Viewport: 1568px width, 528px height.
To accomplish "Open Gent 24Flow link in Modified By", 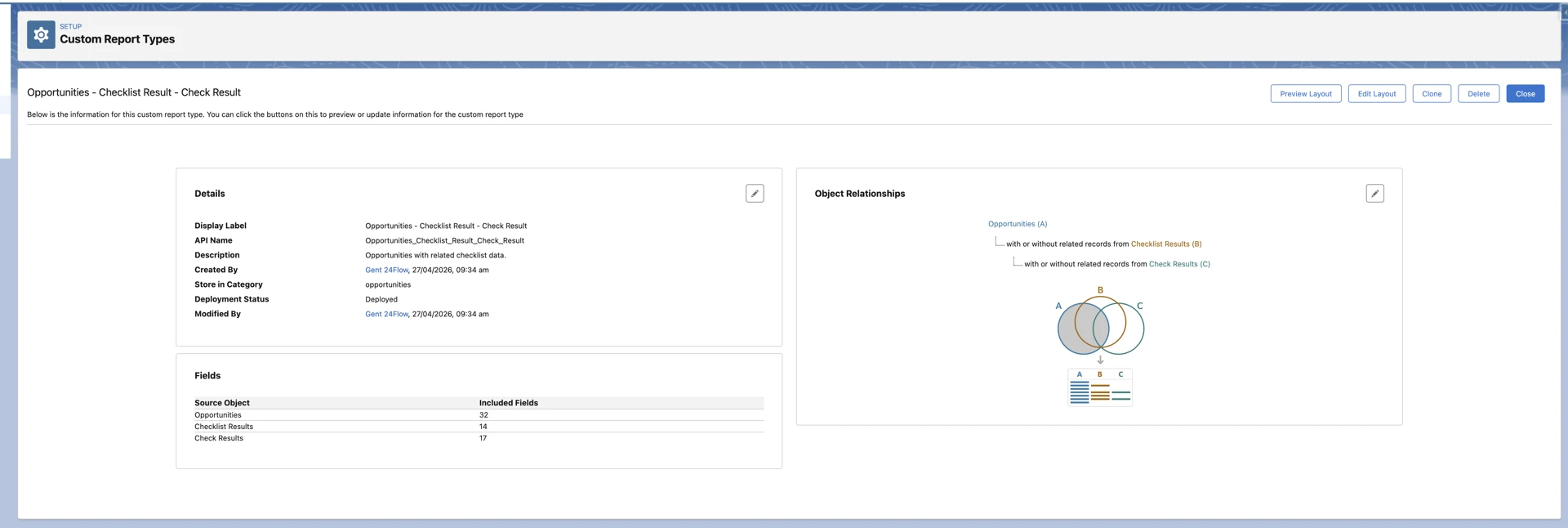I will 386,314.
